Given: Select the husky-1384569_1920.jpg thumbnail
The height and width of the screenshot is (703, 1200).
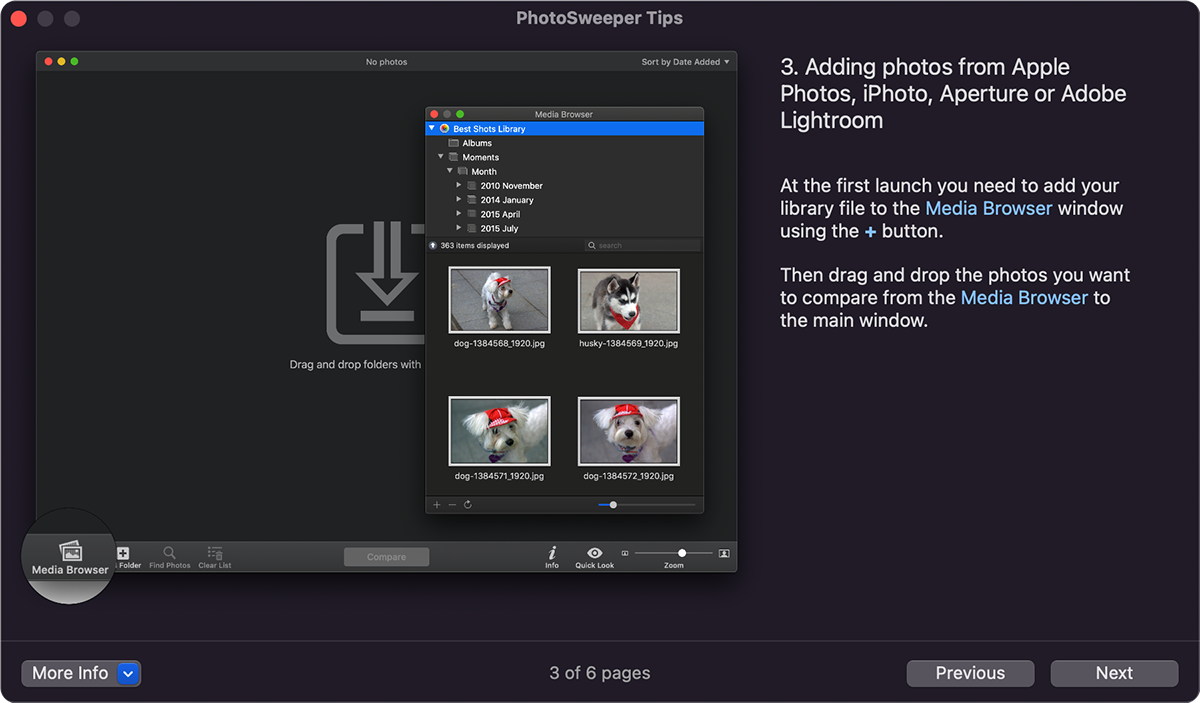Looking at the screenshot, I should (x=629, y=300).
